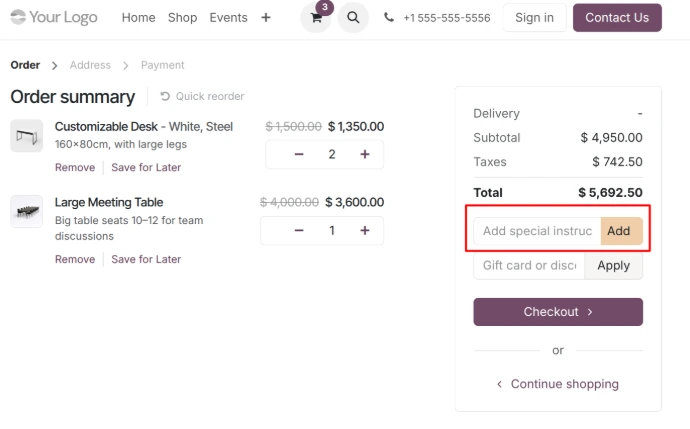Apply the gift card or discount code
This screenshot has width=690, height=429.
[613, 265]
